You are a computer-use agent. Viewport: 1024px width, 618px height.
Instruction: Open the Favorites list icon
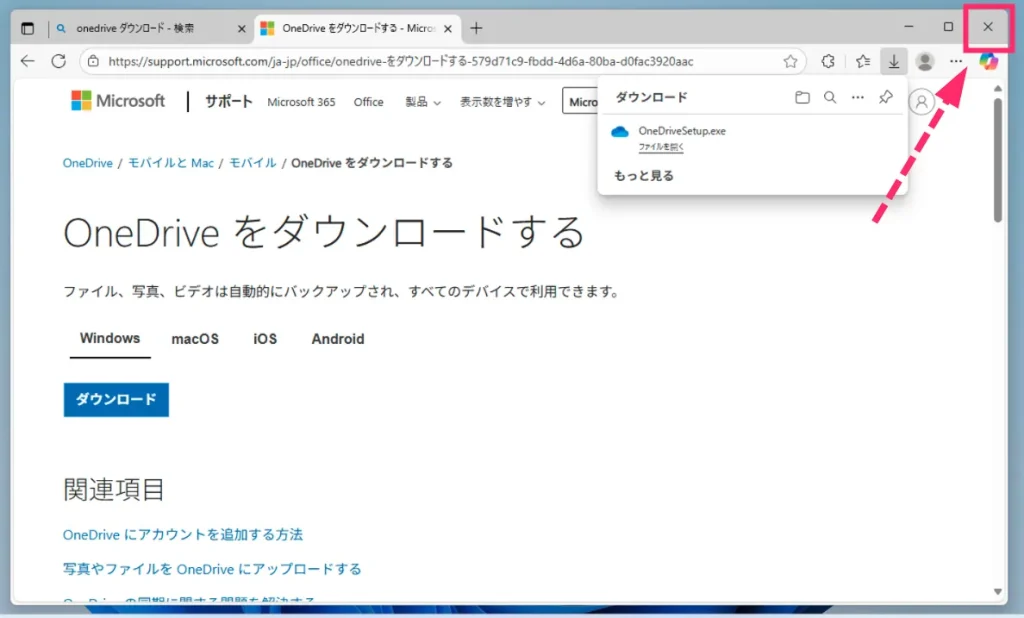863,61
